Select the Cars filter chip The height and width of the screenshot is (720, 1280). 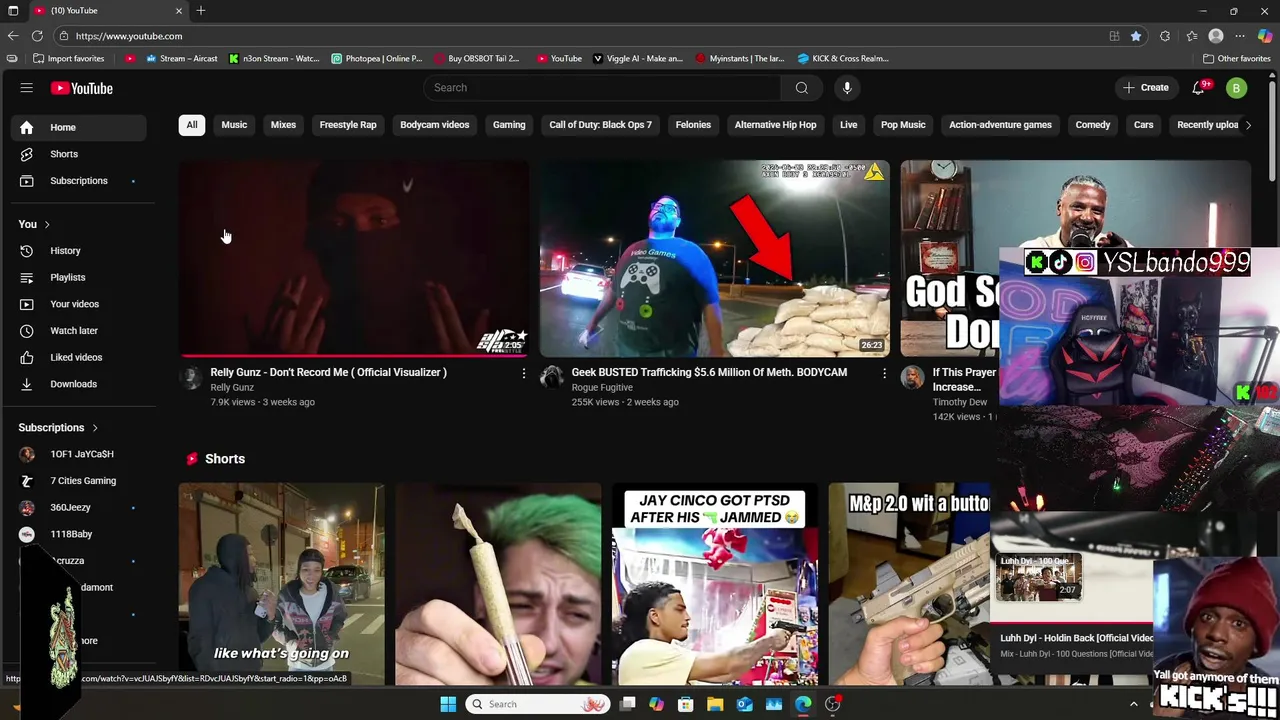pyautogui.click(x=1143, y=125)
